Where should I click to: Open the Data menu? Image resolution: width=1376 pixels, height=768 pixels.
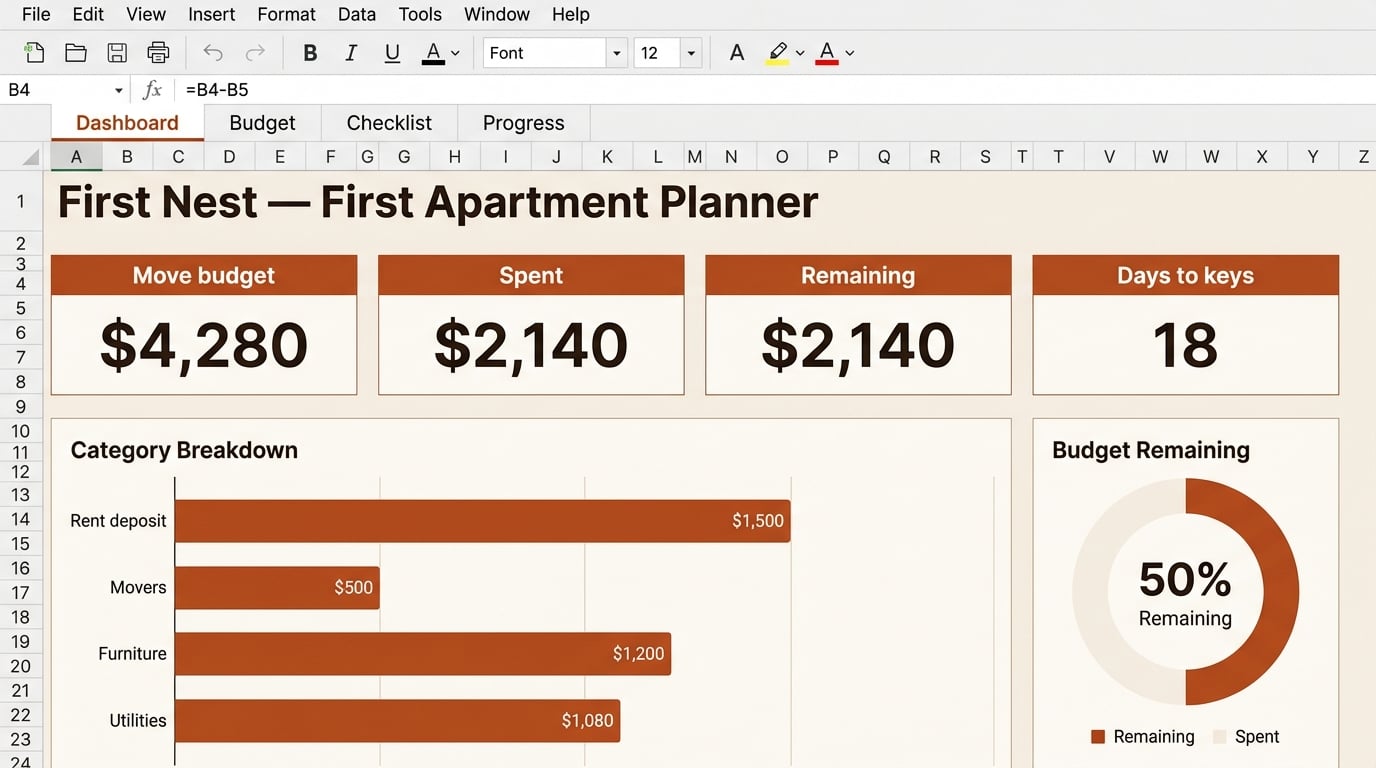coord(357,14)
